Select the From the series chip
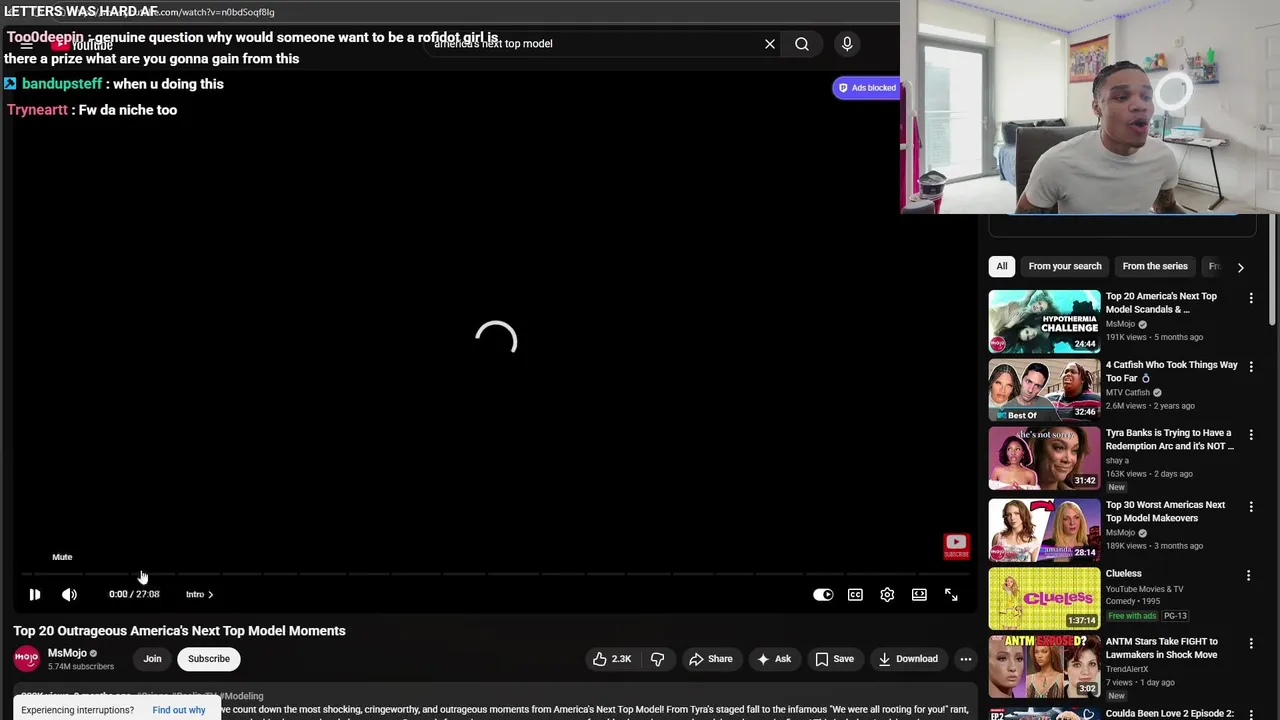1280x720 pixels. coord(1154,266)
